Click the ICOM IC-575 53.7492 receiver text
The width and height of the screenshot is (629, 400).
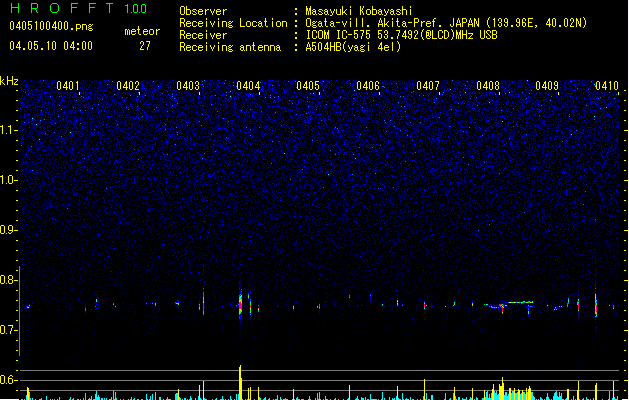click(x=401, y=35)
